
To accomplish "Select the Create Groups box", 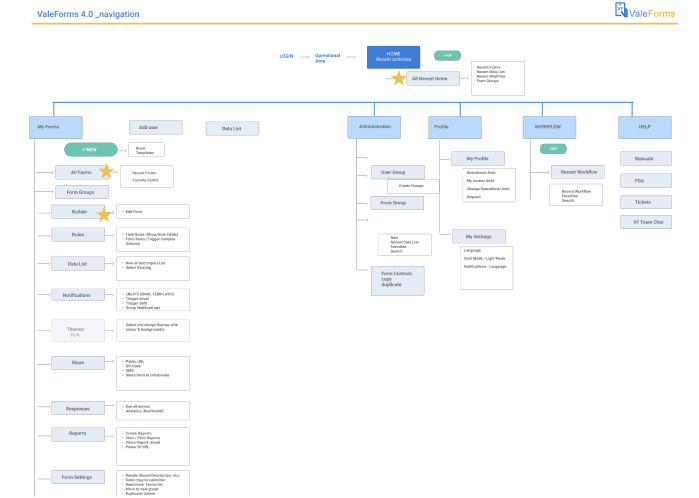I will 413,186.
